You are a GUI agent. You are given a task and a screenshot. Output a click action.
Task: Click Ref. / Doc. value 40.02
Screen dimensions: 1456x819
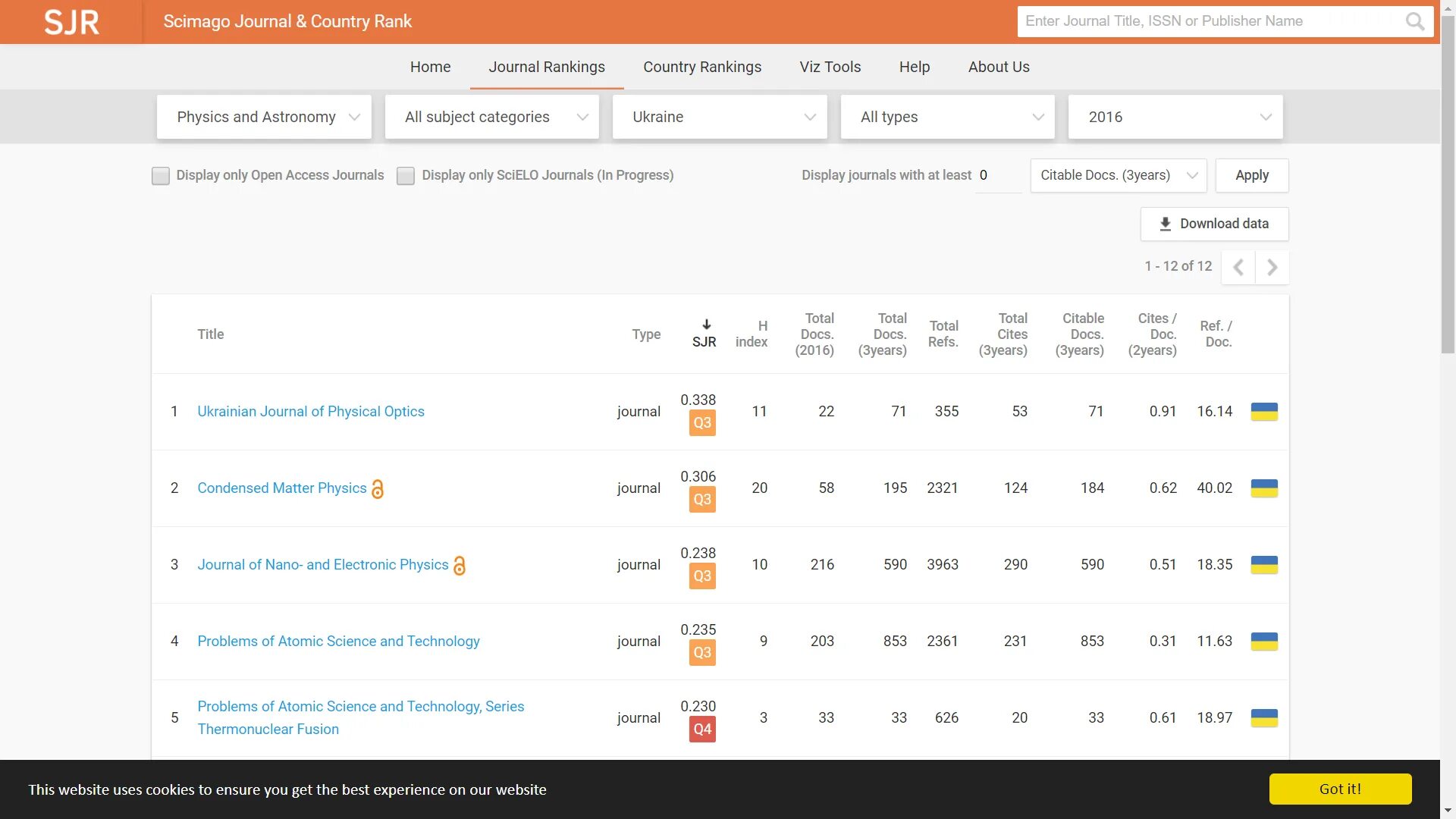(x=1215, y=488)
